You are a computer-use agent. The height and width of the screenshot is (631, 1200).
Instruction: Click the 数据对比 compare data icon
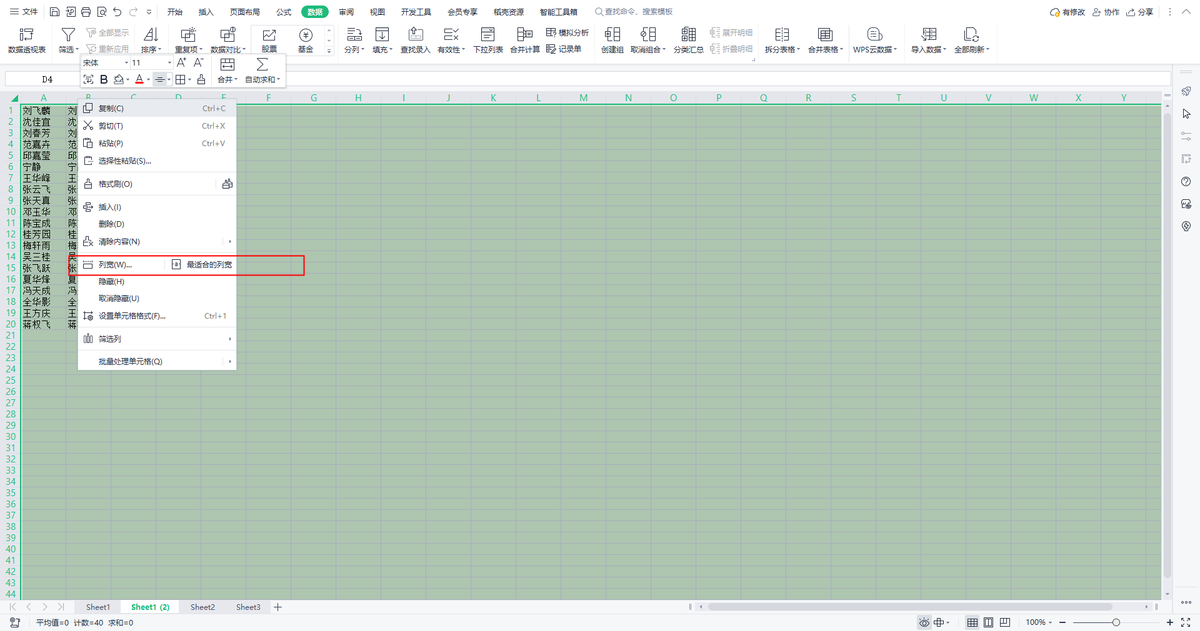[x=227, y=36]
